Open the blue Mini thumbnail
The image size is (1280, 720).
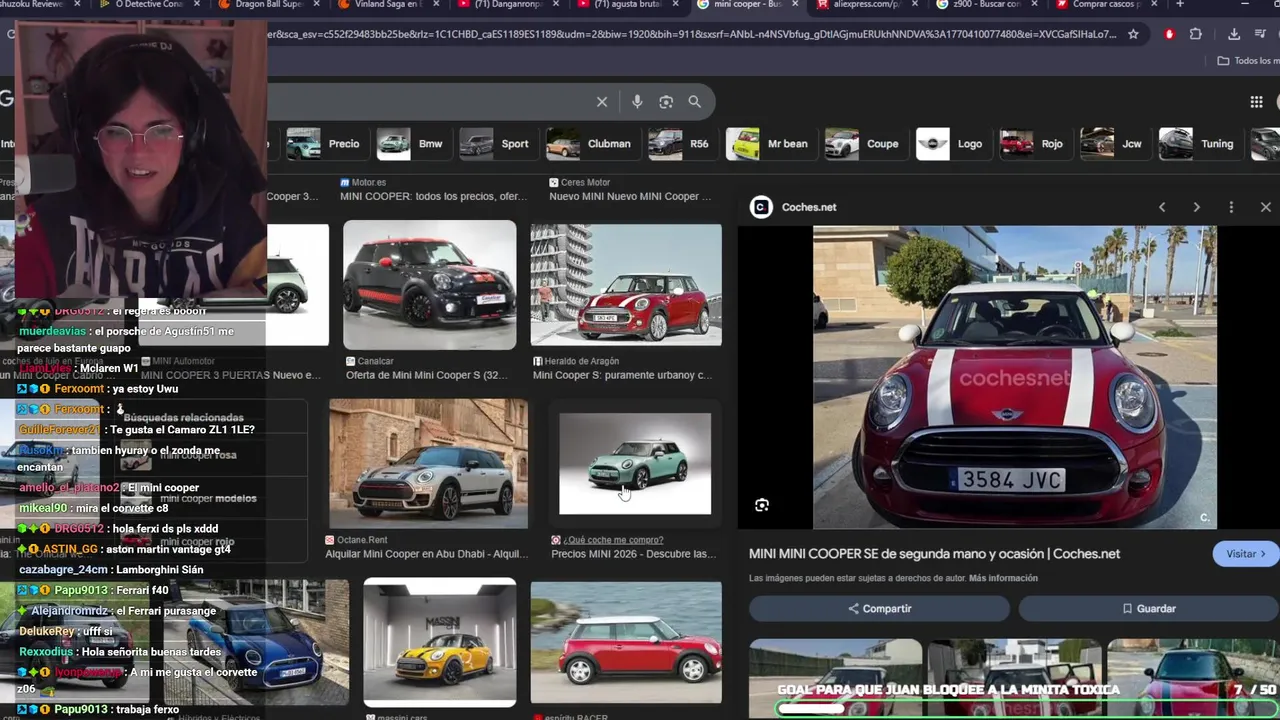click(x=256, y=643)
